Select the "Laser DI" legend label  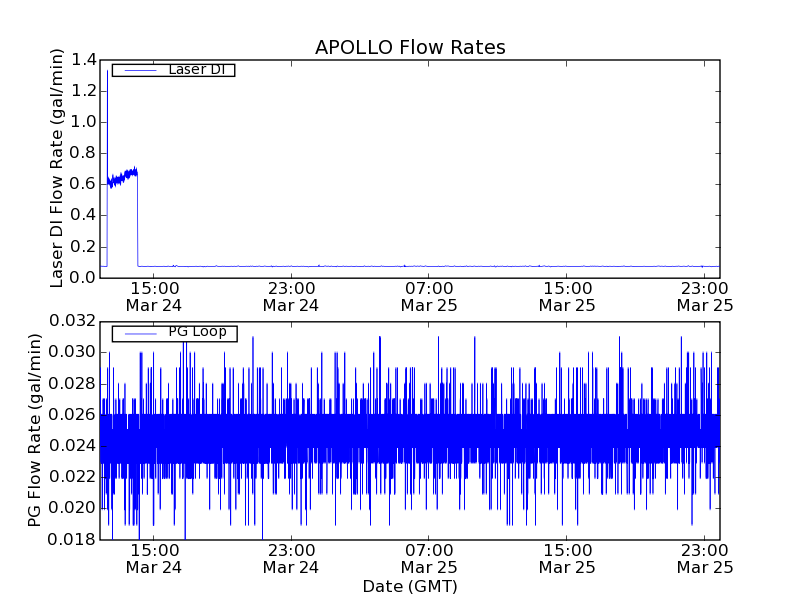[x=195, y=70]
